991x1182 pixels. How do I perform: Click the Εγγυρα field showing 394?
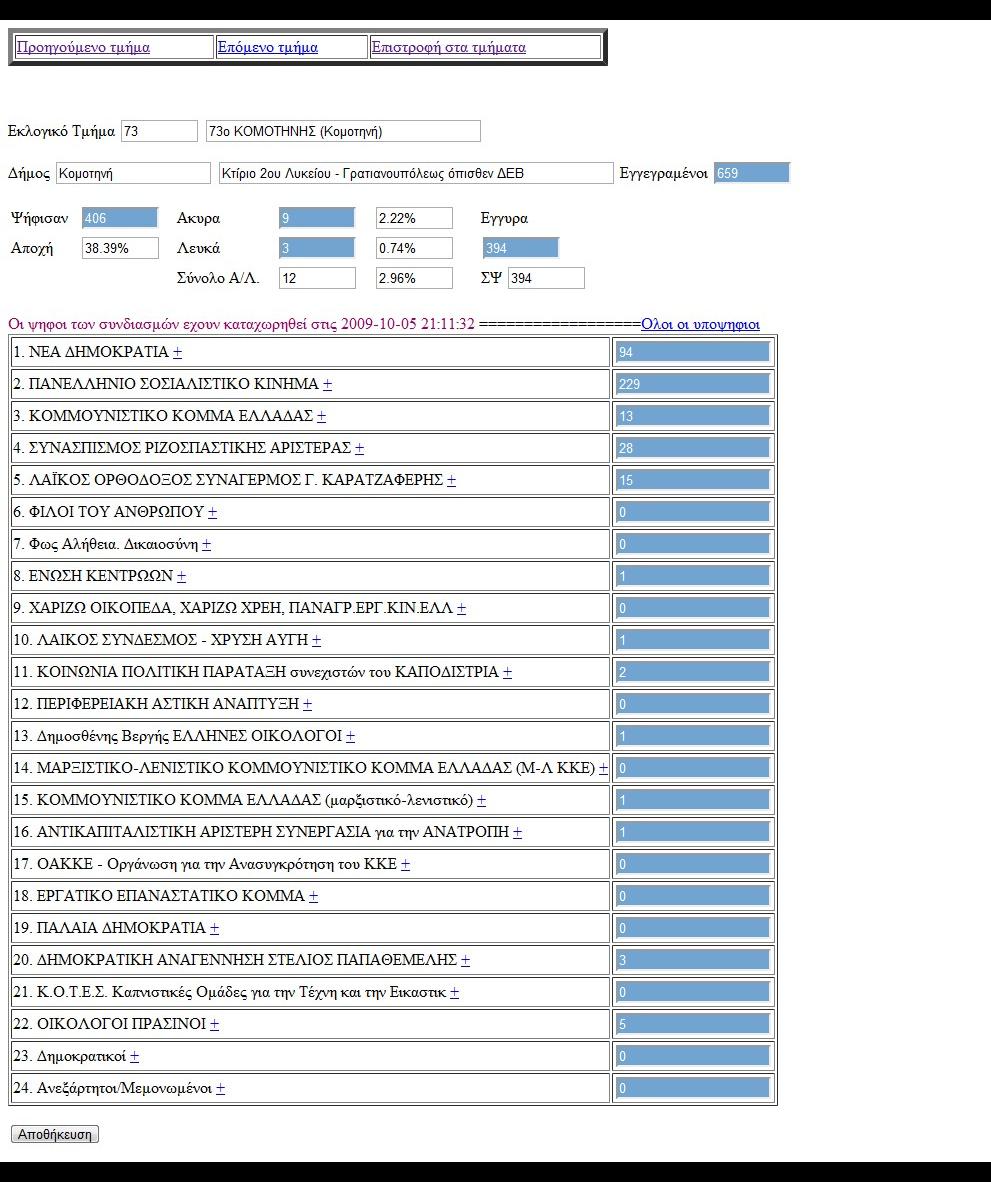pos(521,248)
